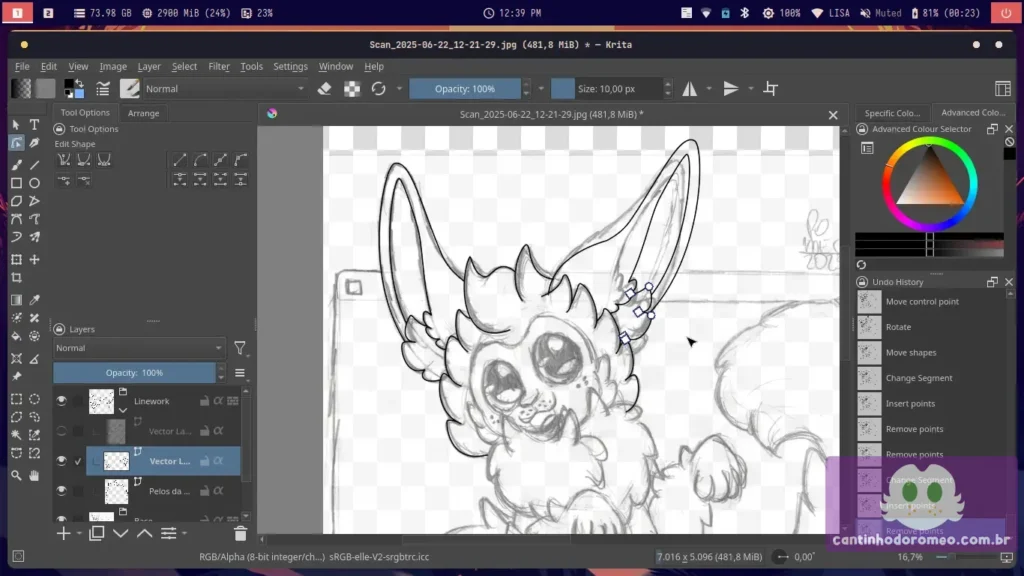Hide the Pelos da... layer

(x=61, y=491)
